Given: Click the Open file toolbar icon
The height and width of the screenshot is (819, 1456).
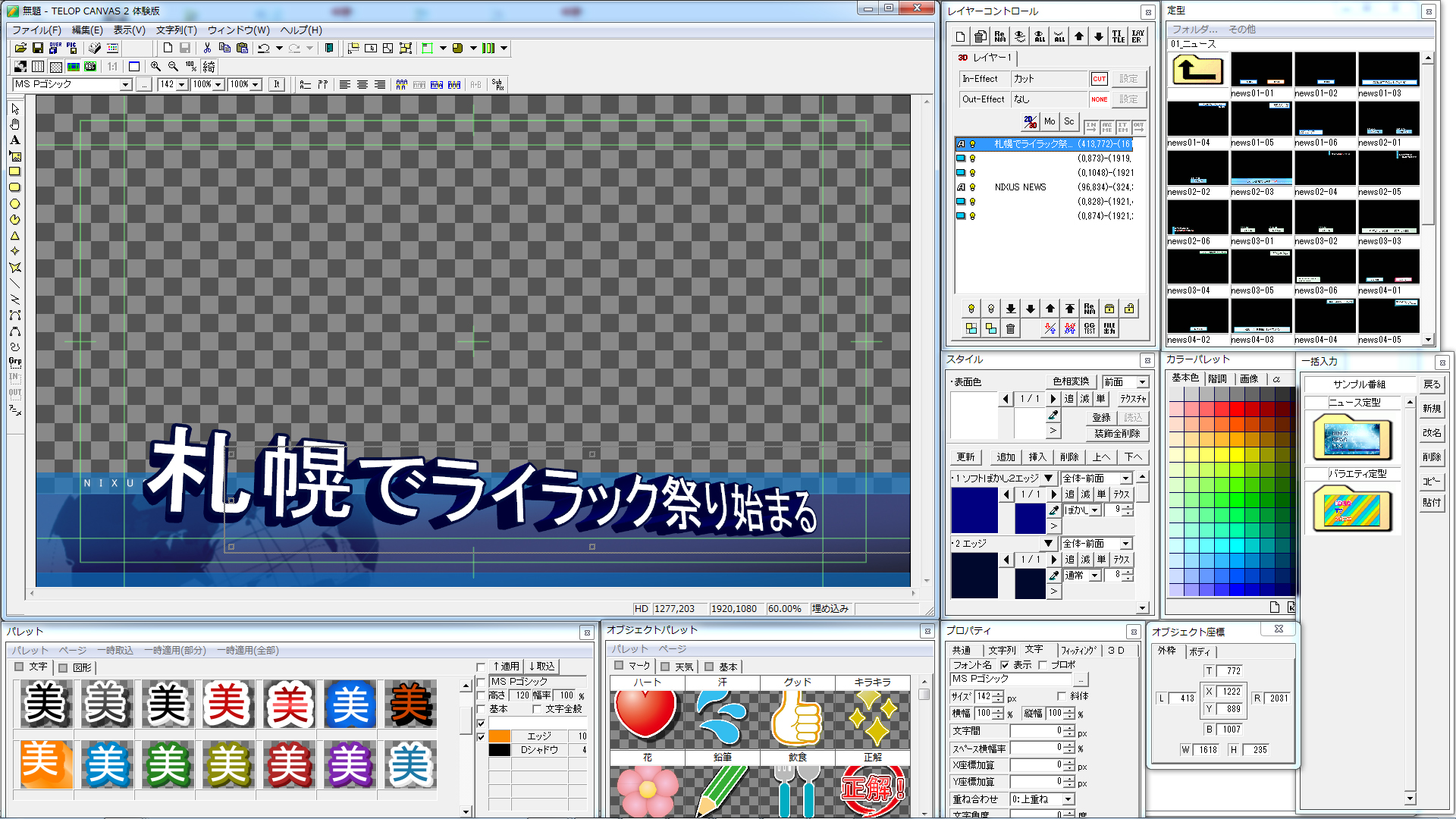Looking at the screenshot, I should pos(20,48).
